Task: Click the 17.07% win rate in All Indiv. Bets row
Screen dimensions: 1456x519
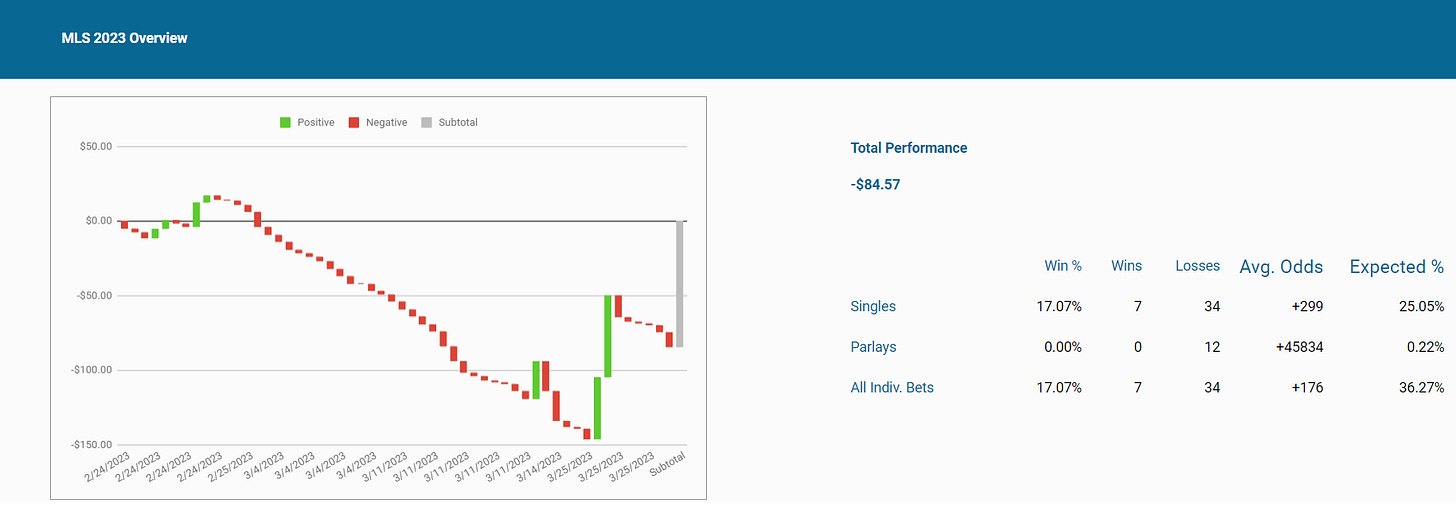Action: [x=1057, y=387]
